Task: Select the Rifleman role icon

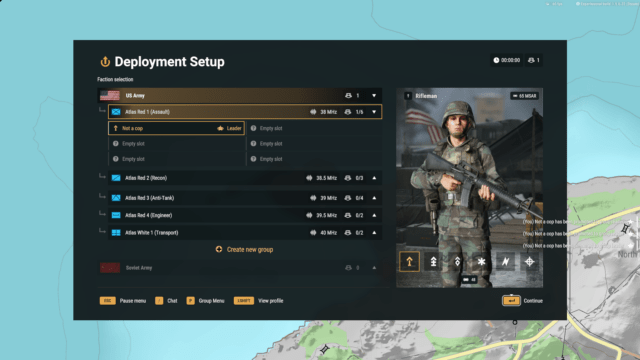Action: (x=409, y=262)
